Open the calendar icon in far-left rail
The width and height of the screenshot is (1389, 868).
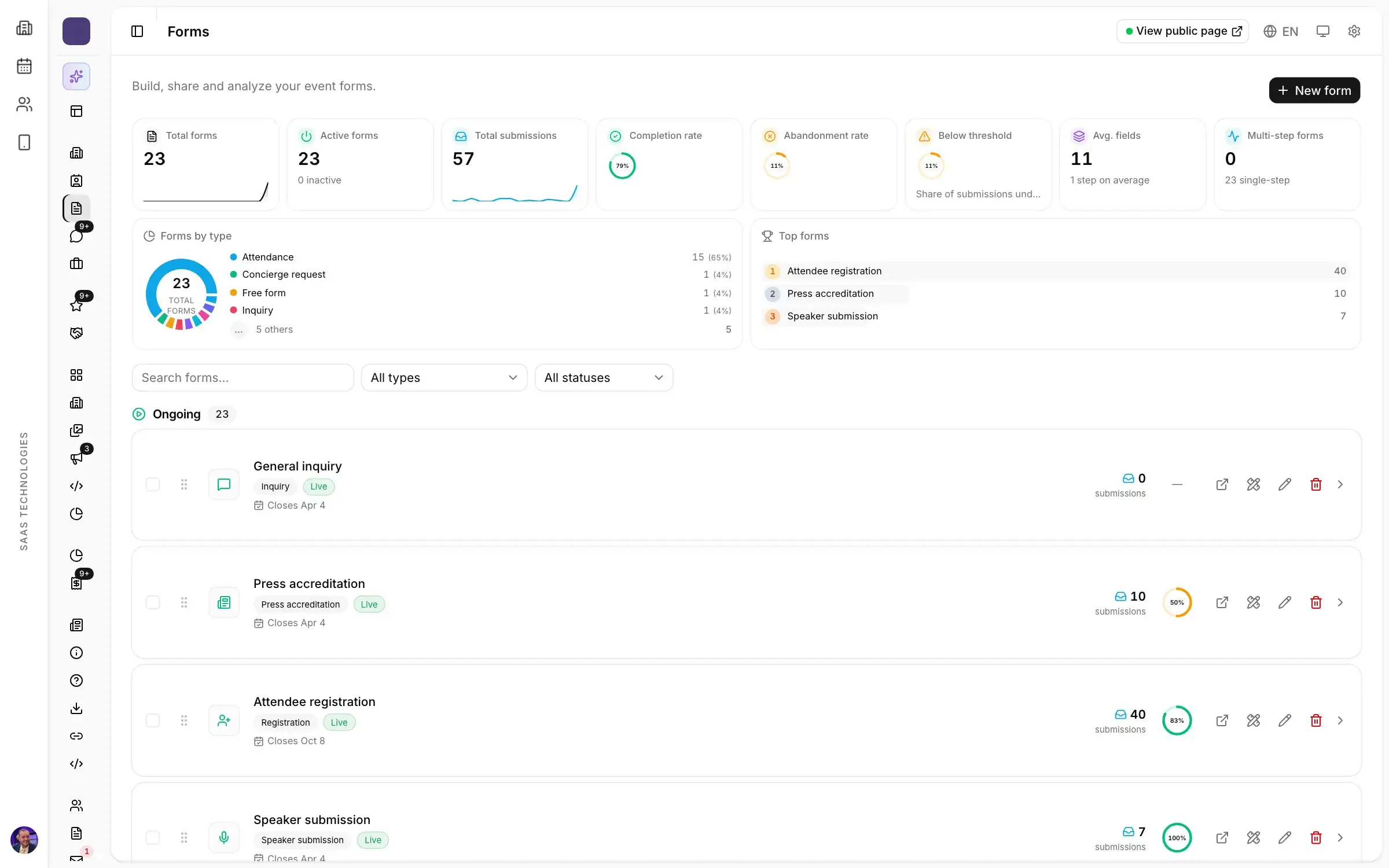coord(24,66)
